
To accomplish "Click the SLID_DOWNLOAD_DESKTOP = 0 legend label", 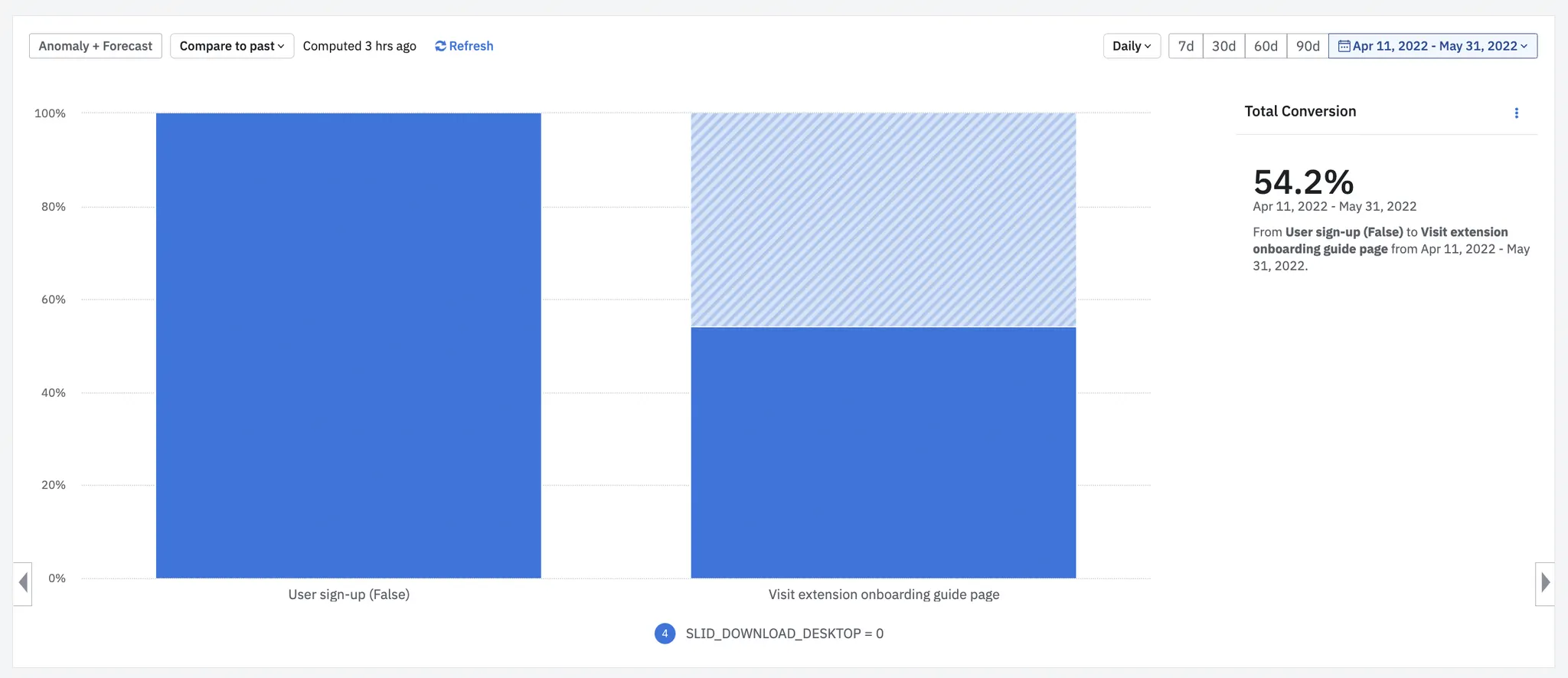I will click(x=784, y=634).
